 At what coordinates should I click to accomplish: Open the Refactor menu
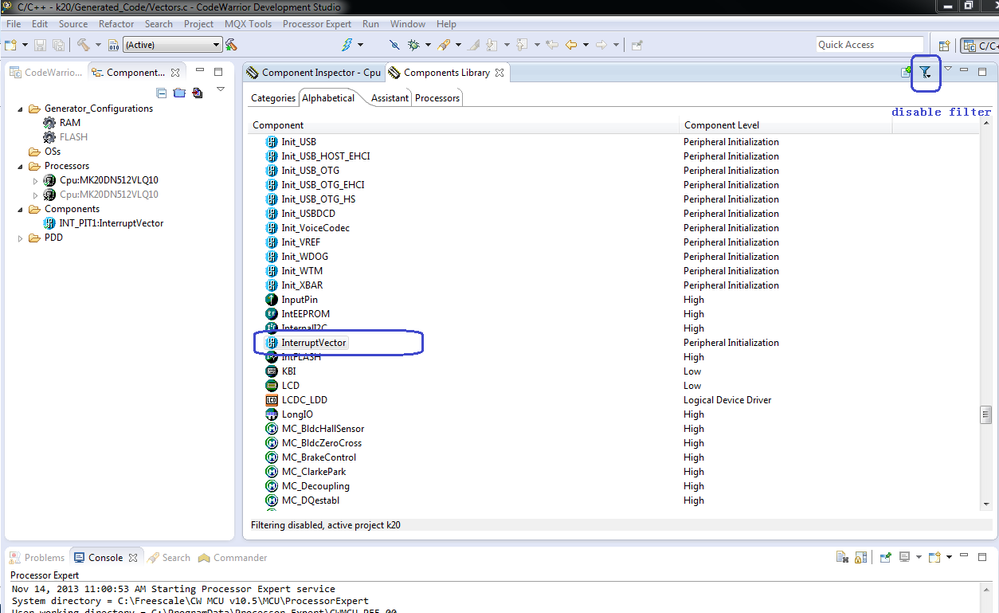[116, 24]
